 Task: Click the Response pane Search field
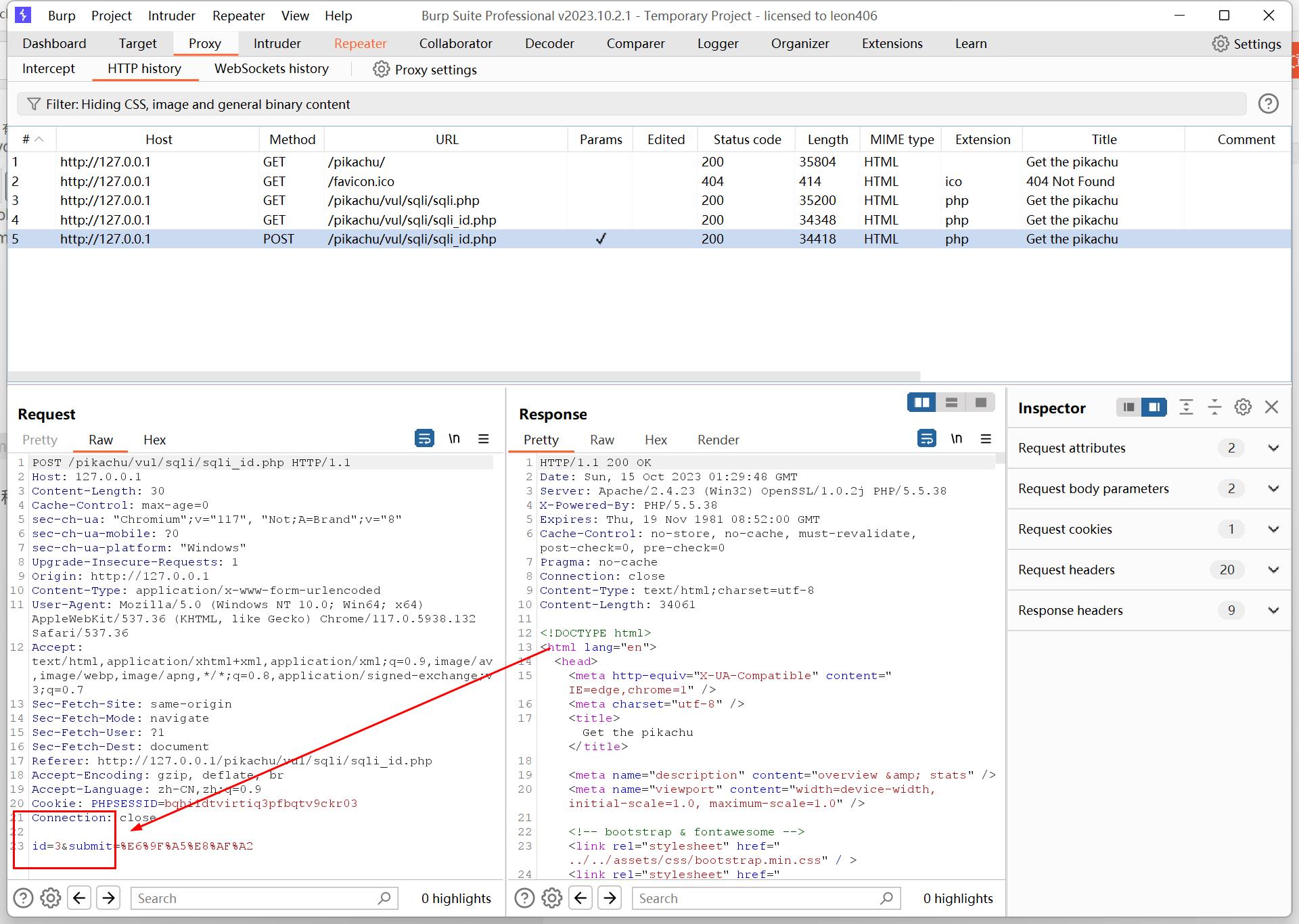tap(766, 898)
